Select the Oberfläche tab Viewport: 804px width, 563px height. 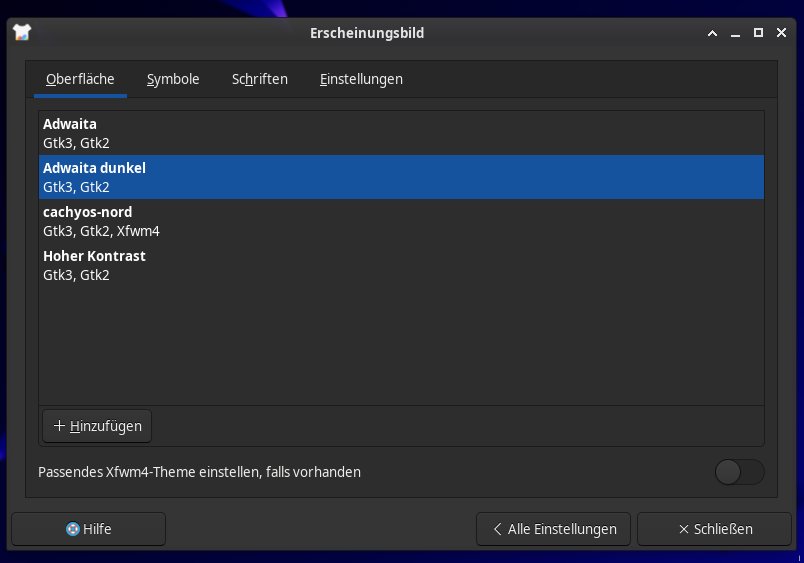(80, 79)
